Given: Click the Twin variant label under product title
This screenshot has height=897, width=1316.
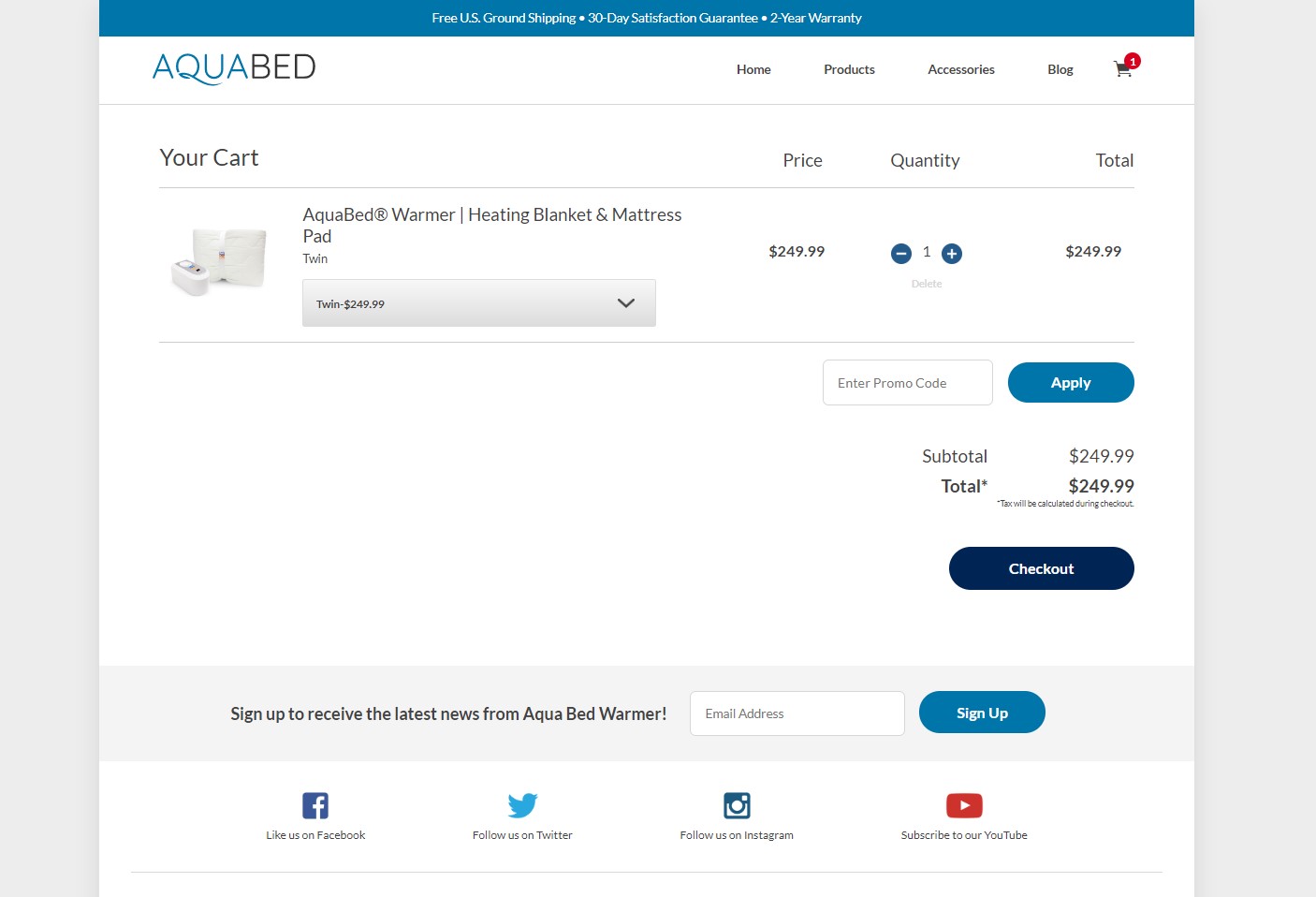Looking at the screenshot, I should click(315, 258).
